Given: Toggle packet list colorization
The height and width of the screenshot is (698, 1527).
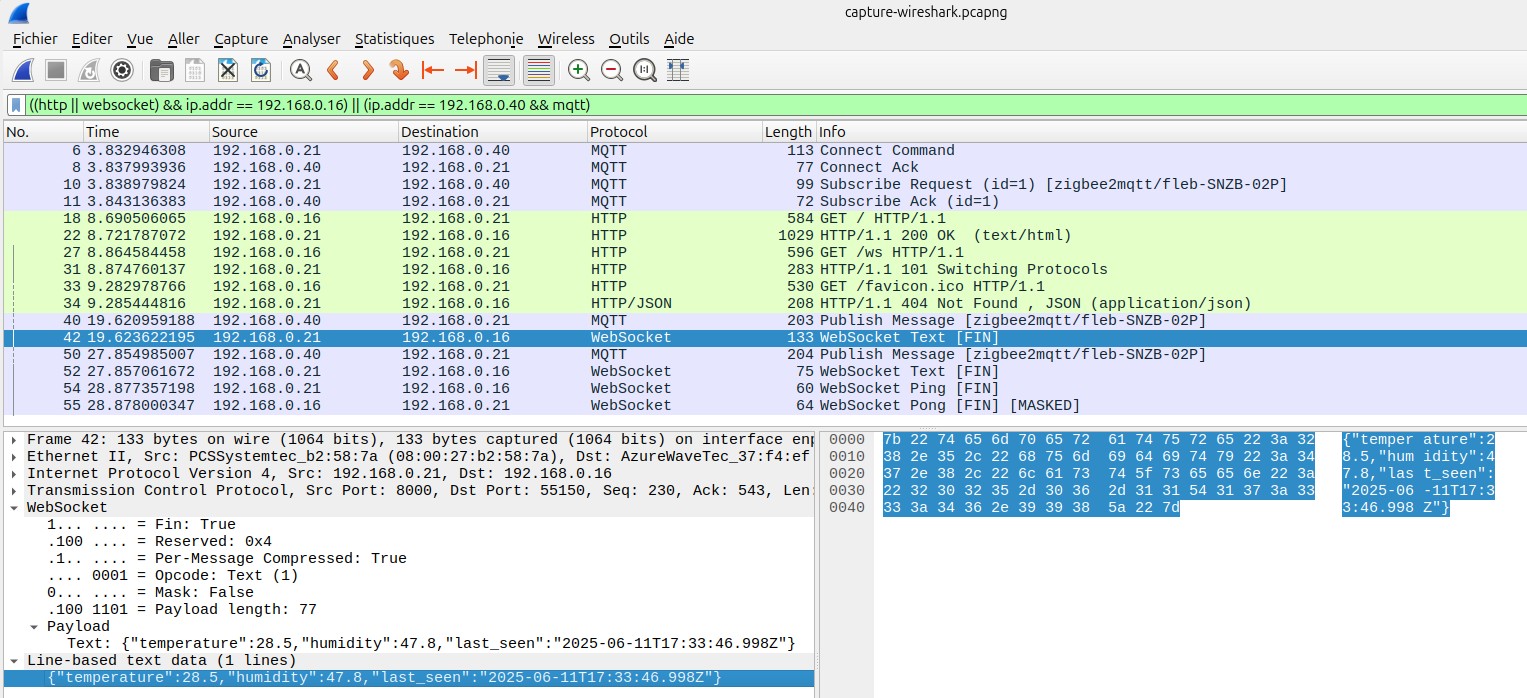Looking at the screenshot, I should 539,70.
